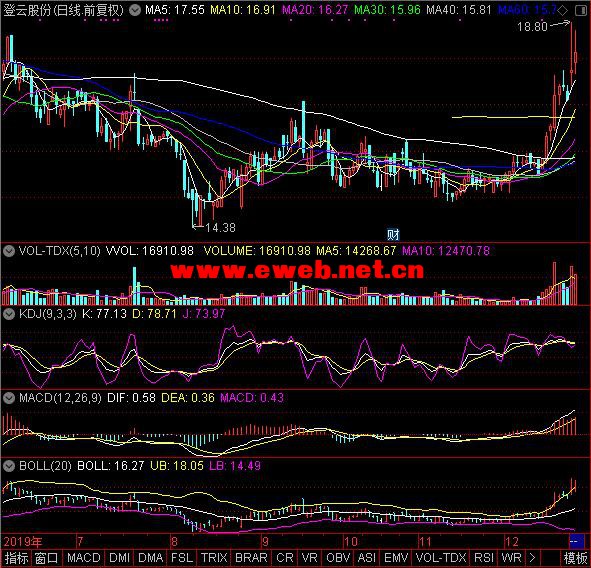Open the BOLL panel dropdown circle icon
Image resolution: width=591 pixels, height=568 pixels.
coord(9,466)
